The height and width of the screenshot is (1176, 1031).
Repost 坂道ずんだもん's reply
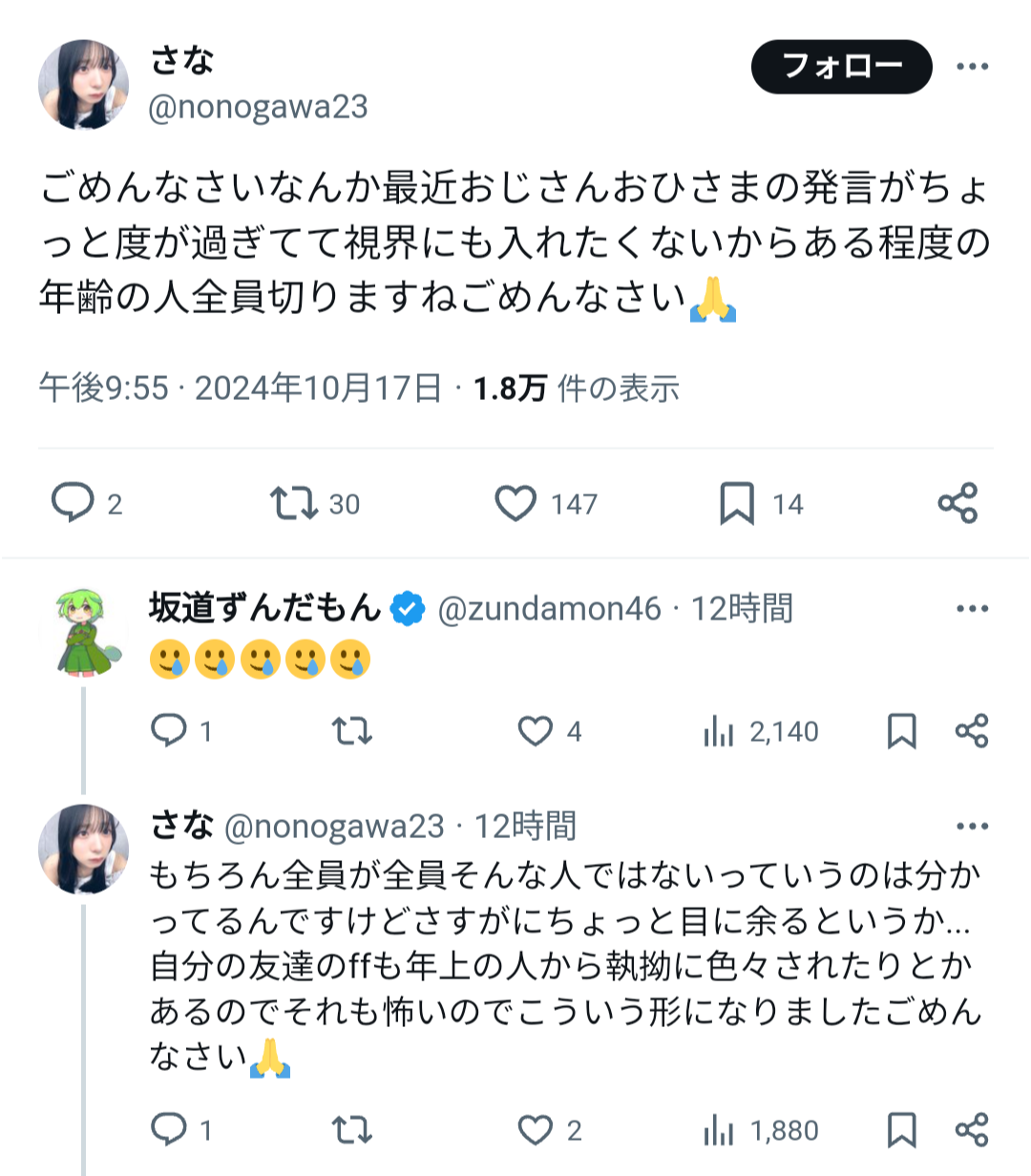351,732
